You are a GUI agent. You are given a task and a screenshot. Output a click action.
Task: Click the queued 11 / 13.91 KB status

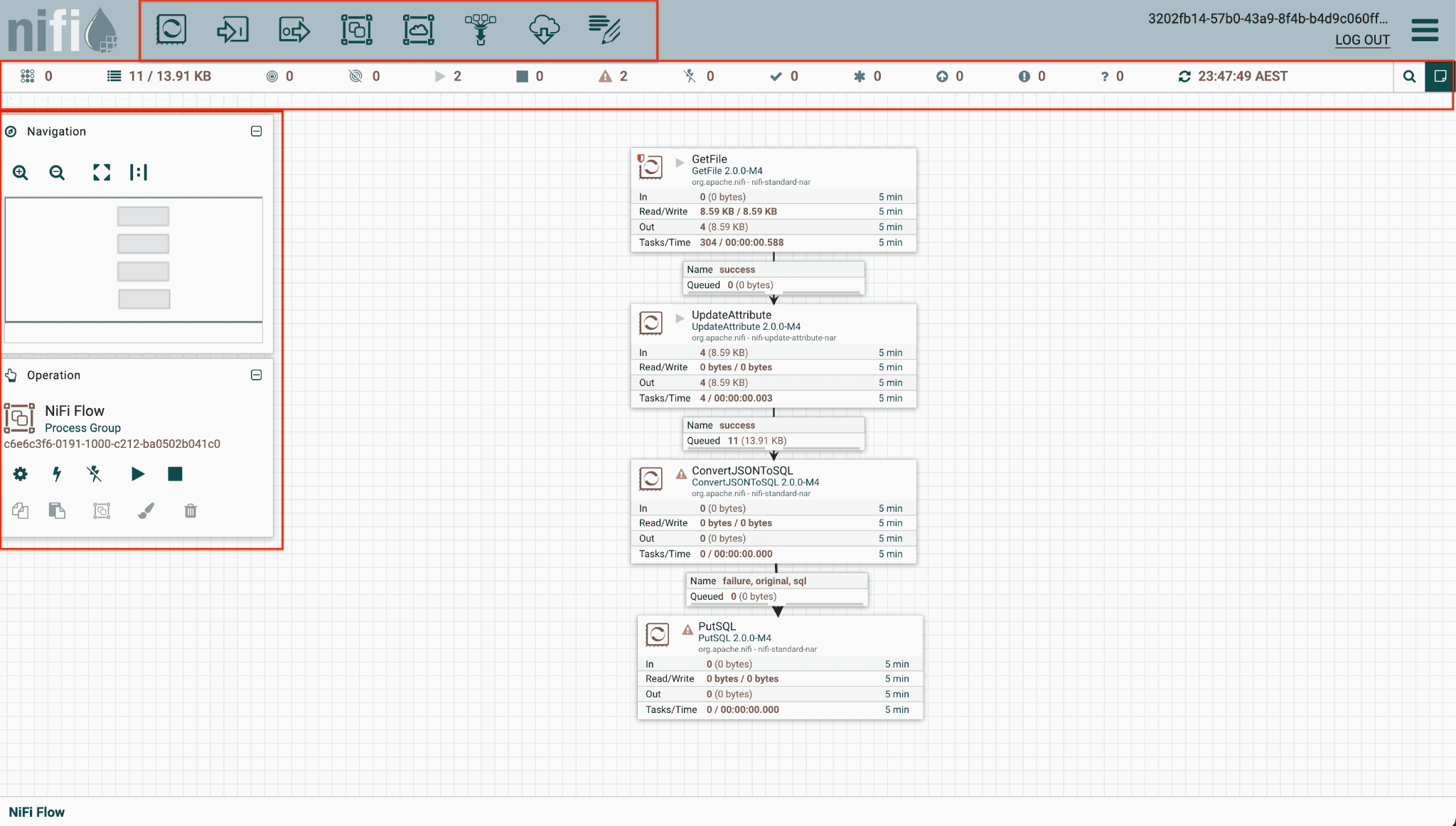coord(159,76)
